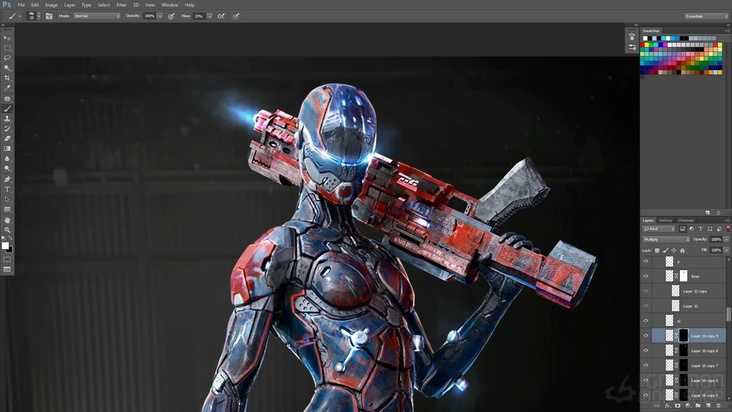Select the Eyedropper tool
The height and width of the screenshot is (412, 732).
click(x=7, y=88)
